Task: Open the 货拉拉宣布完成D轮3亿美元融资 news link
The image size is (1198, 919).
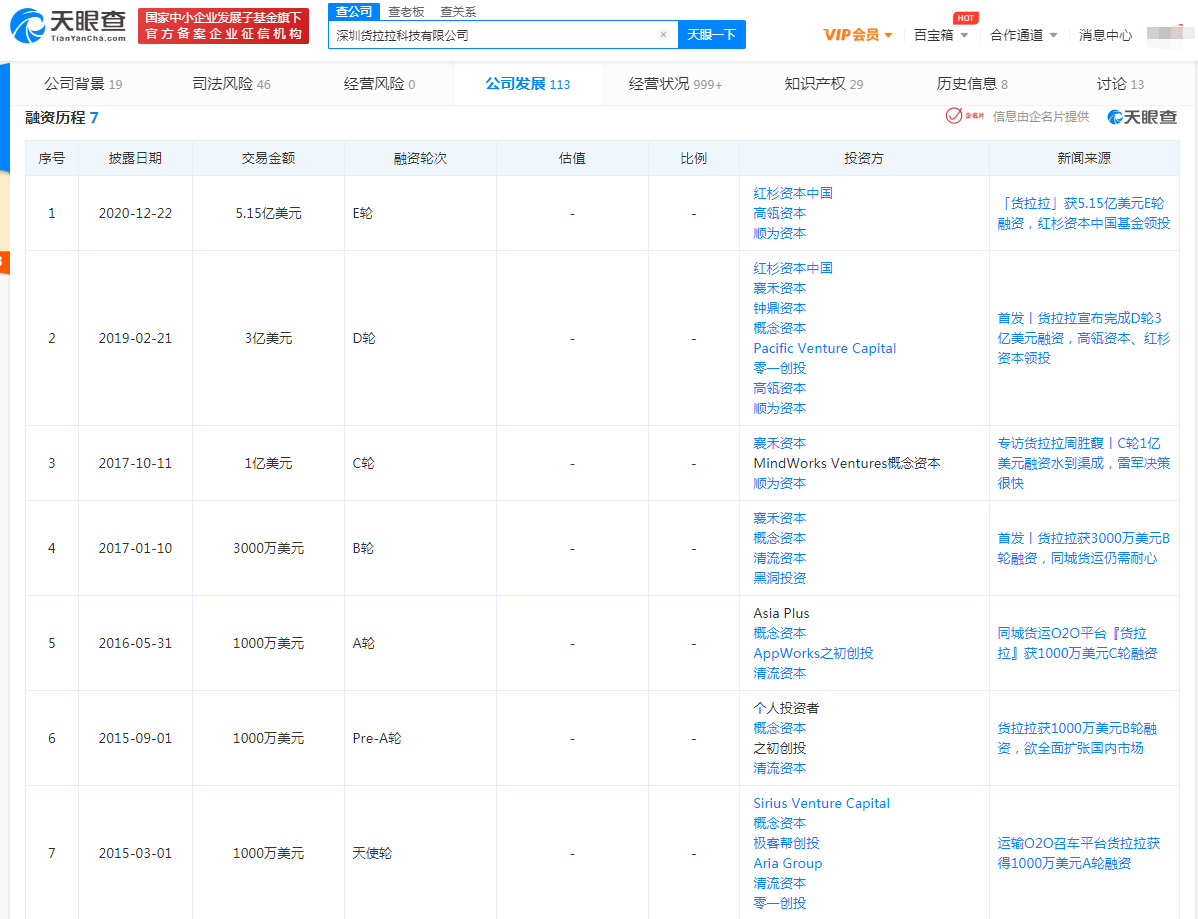Action: click(x=1083, y=338)
